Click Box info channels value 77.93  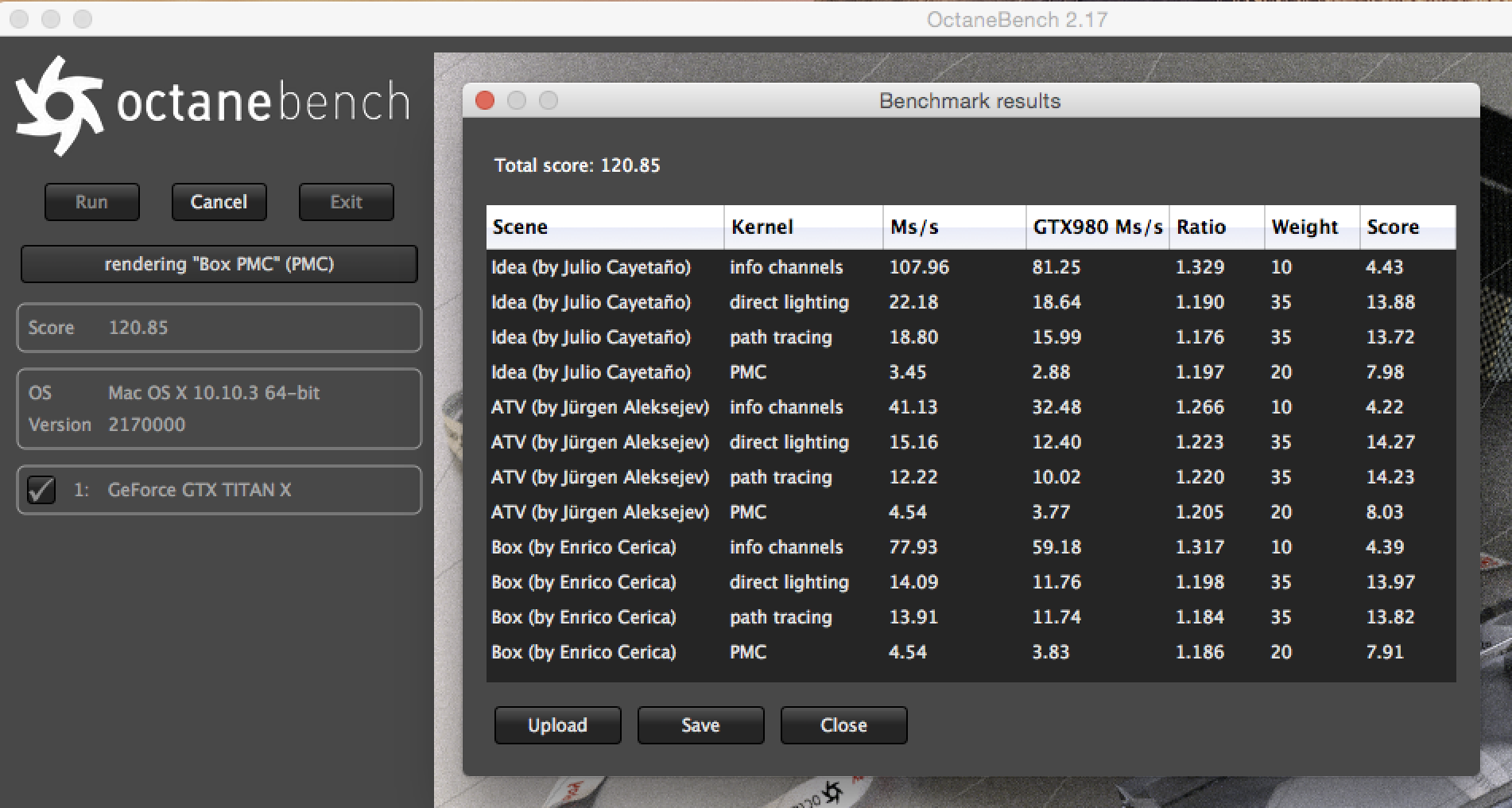tap(913, 547)
